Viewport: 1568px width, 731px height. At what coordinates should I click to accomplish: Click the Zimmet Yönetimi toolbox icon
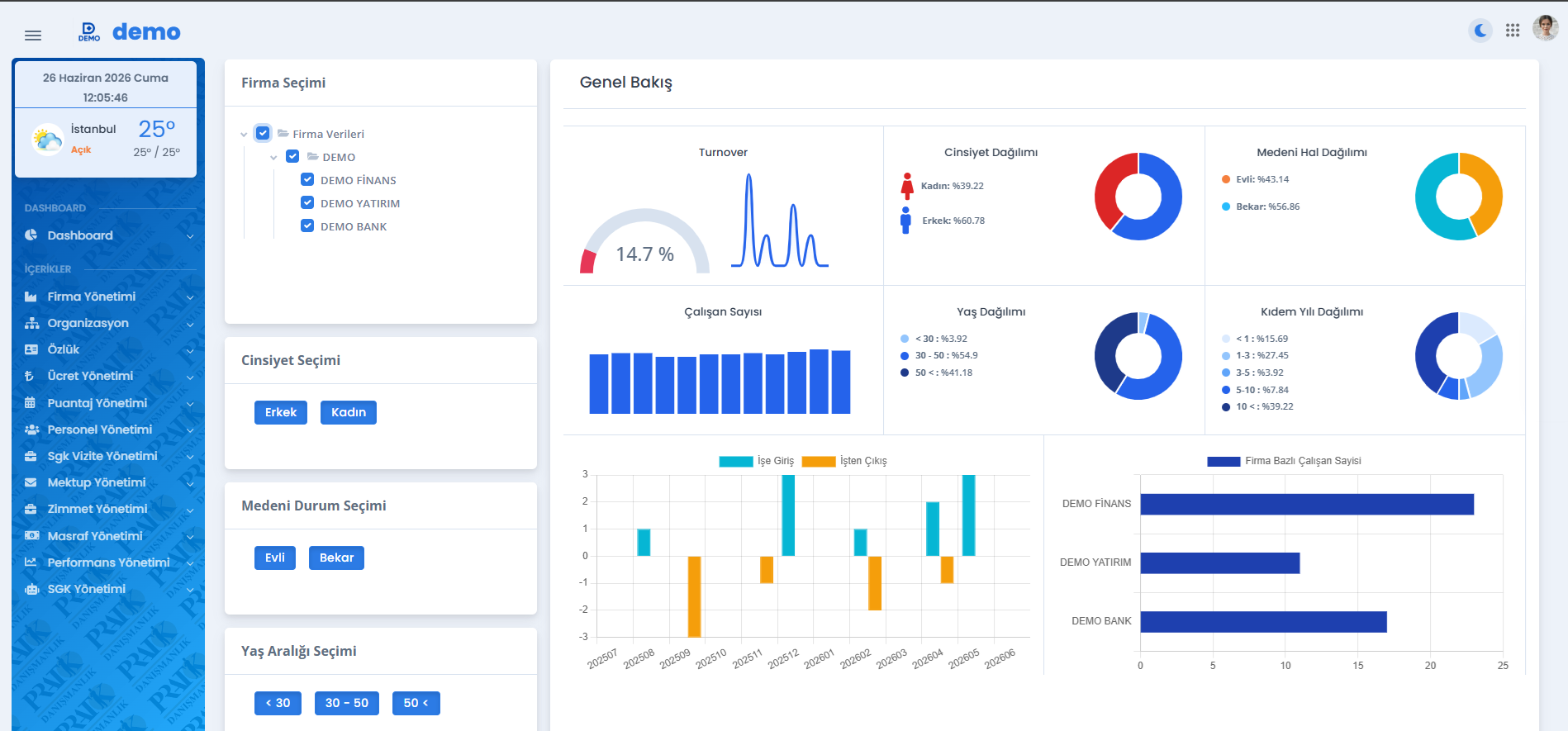pyautogui.click(x=31, y=509)
